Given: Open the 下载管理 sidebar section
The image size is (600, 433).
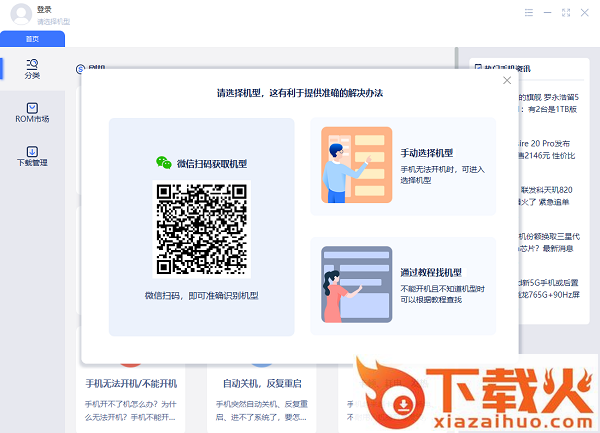Looking at the screenshot, I should pos(32,156).
